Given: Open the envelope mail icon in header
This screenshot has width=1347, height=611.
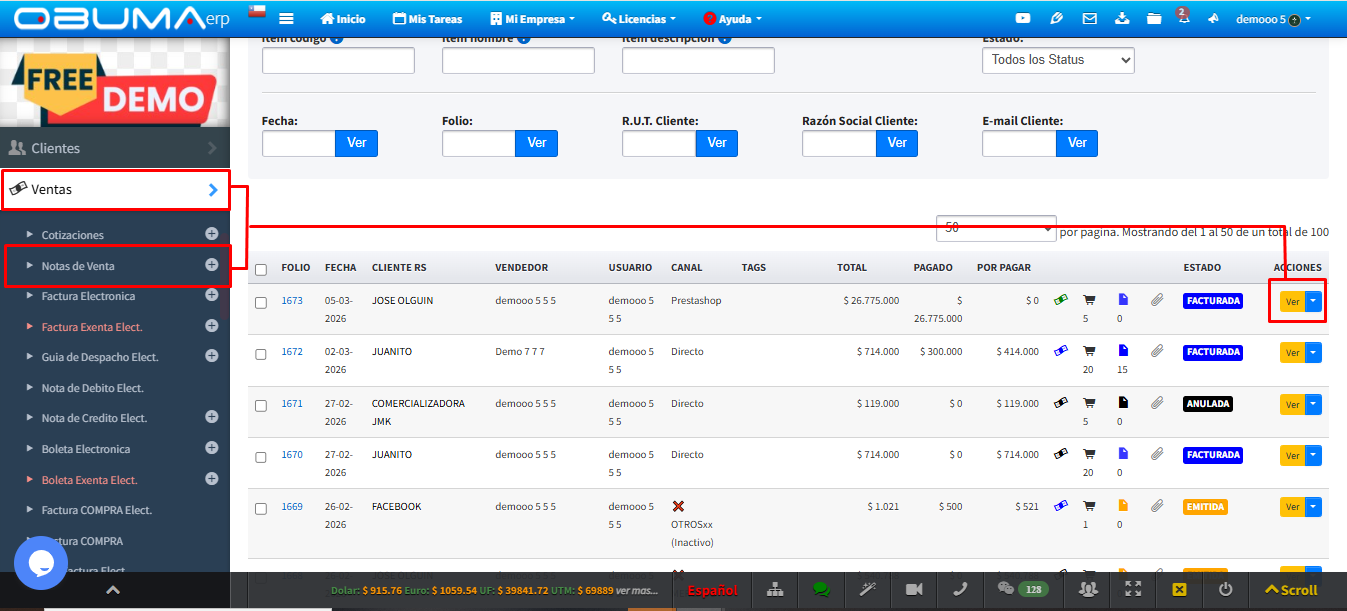Looking at the screenshot, I should tap(1090, 18).
